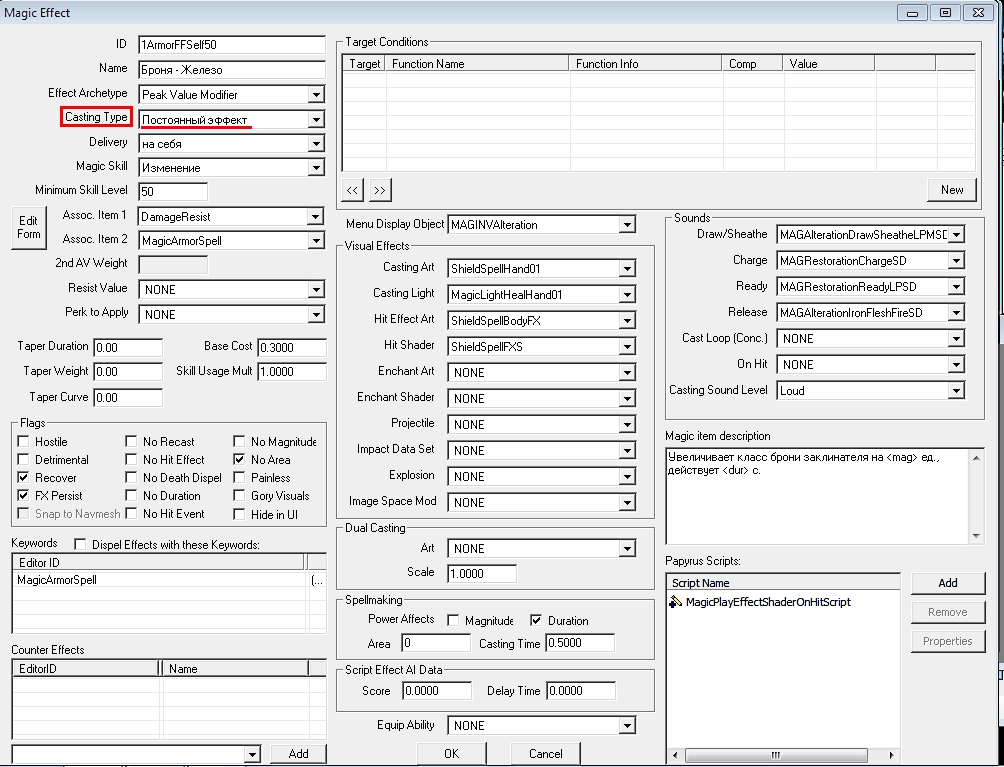
Task: Enable the Hostile flag checkbox
Action: click(x=23, y=442)
